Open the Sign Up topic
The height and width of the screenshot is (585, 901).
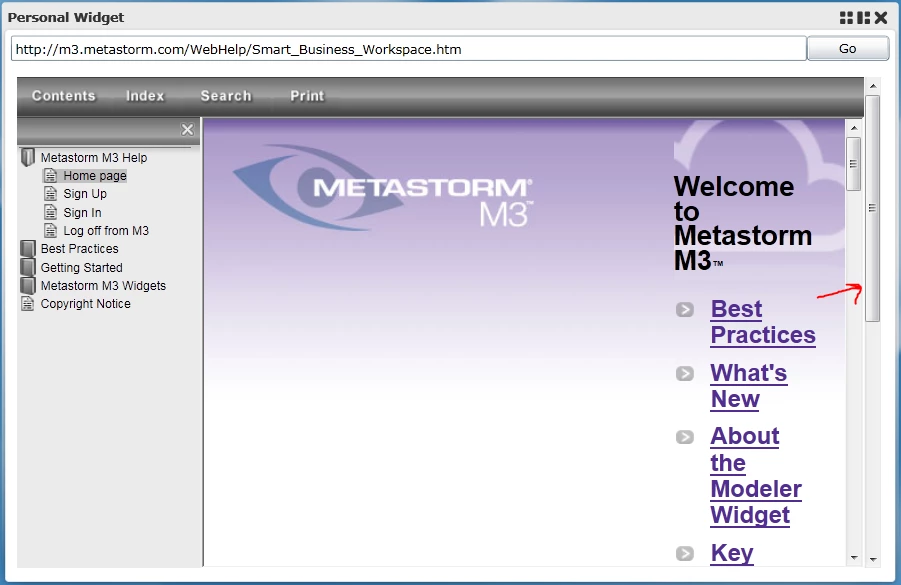[x=85, y=194]
